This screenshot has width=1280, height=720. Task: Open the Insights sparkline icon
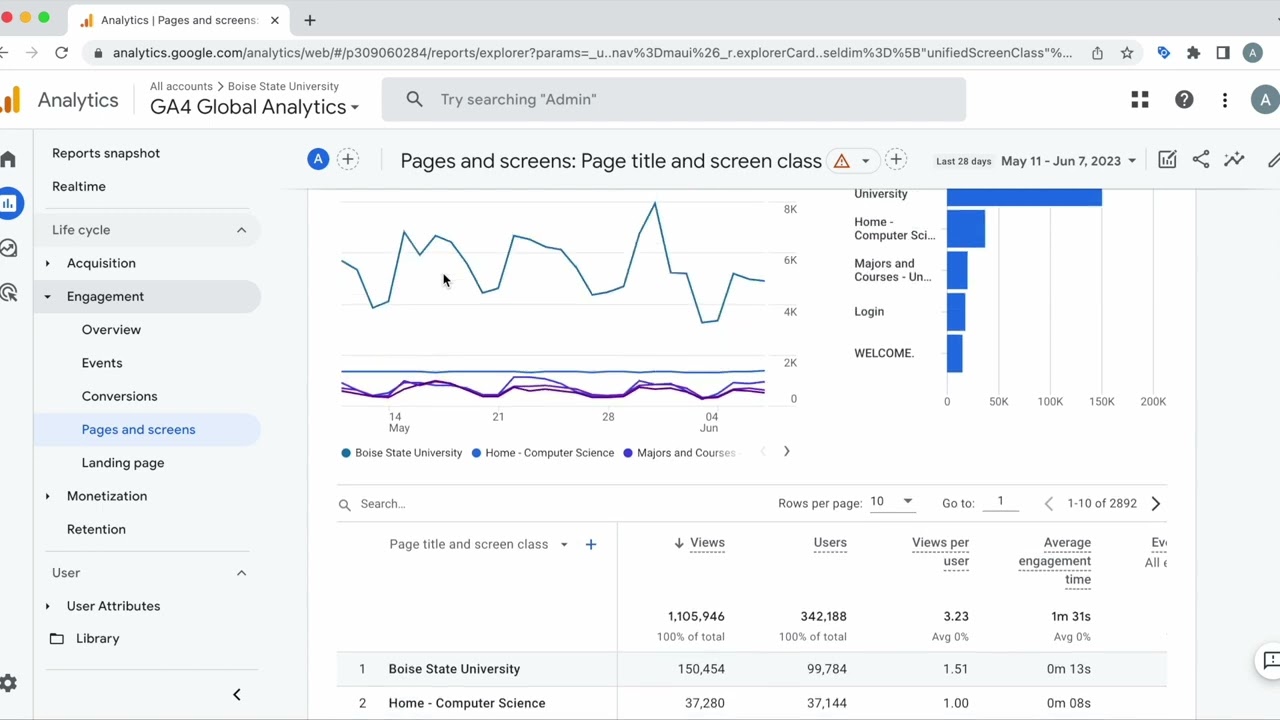pos(1234,160)
